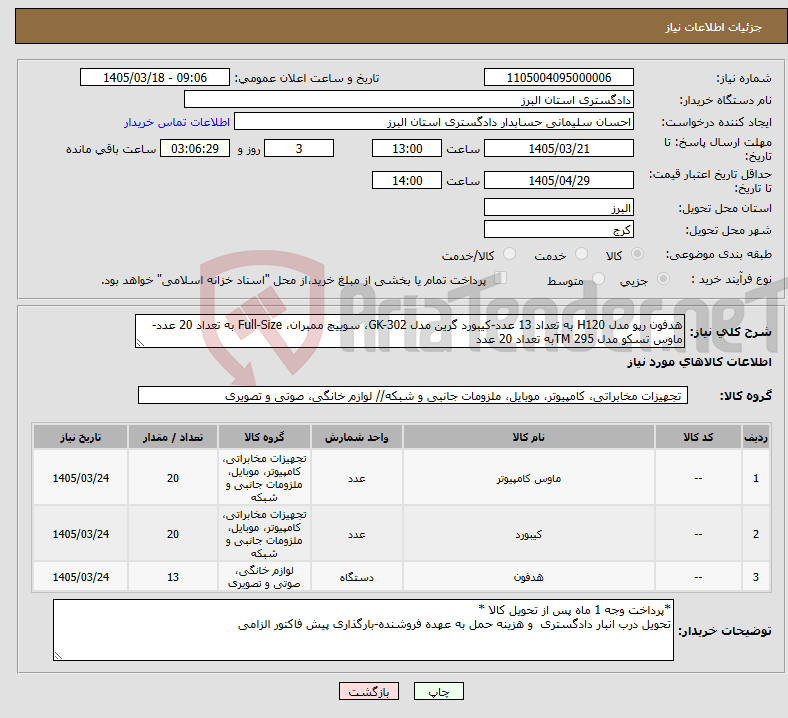Click the delivery province field البرز
788x718 pixels.
(x=558, y=208)
